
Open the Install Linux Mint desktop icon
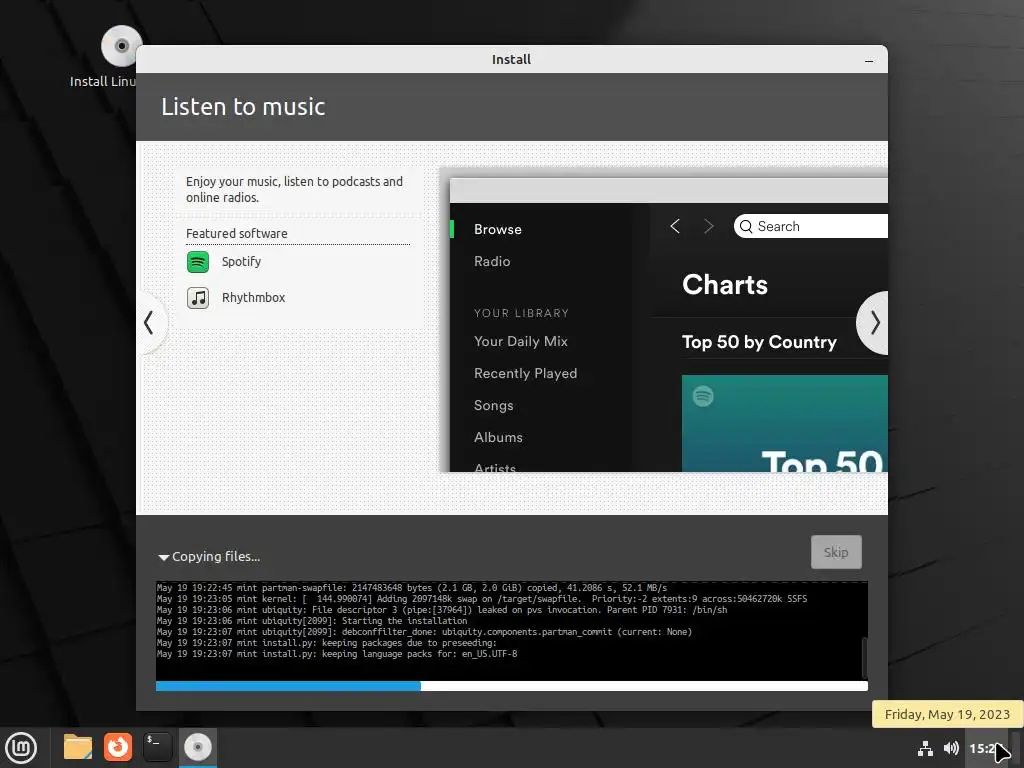[121, 47]
